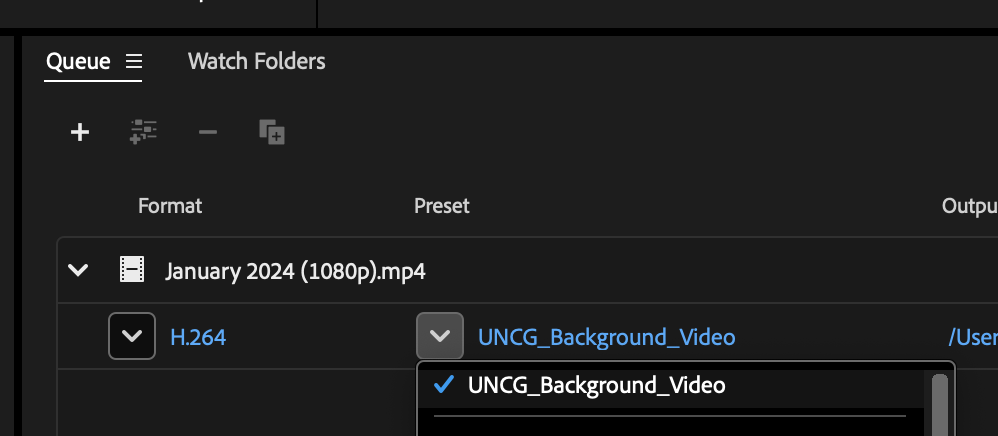Screen dimensions: 998x436
Task: Switch to the Queue tab
Action: [x=78, y=62]
